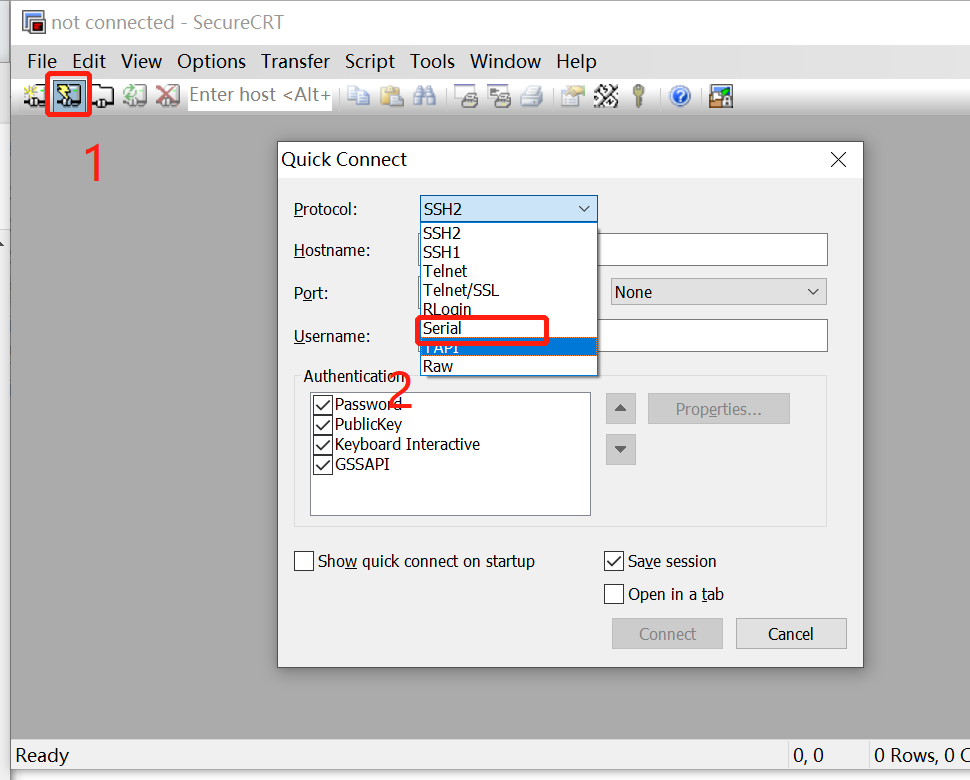Click the Properties... button
Image resolution: width=970 pixels, height=780 pixels.
click(719, 408)
